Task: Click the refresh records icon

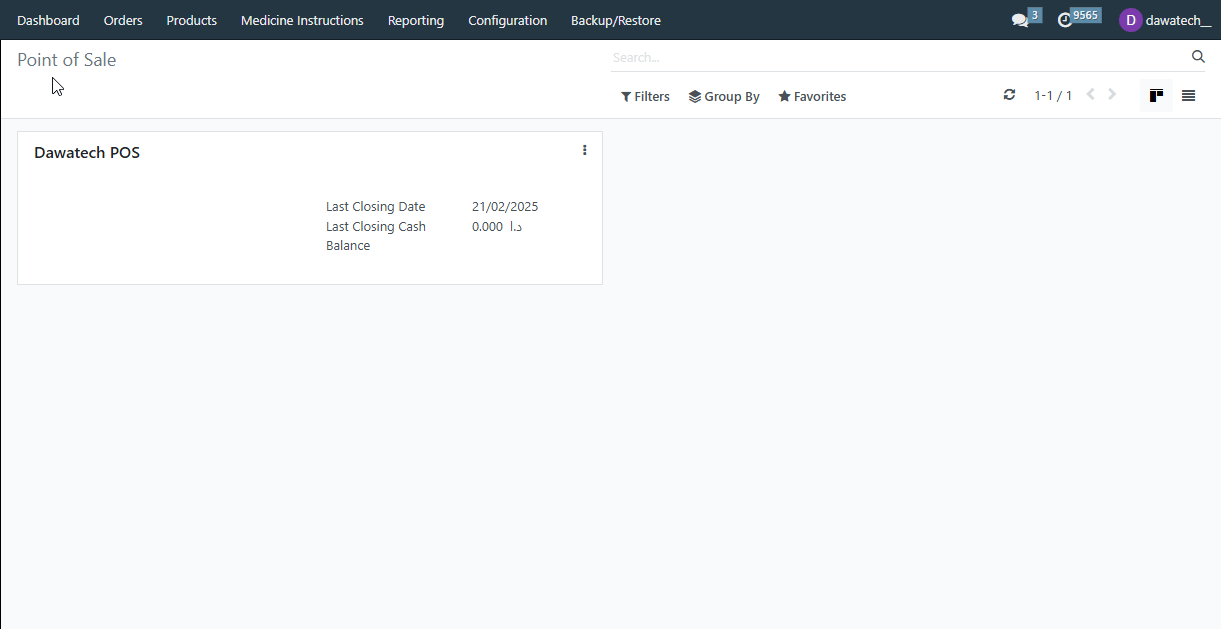Action: (x=1009, y=95)
